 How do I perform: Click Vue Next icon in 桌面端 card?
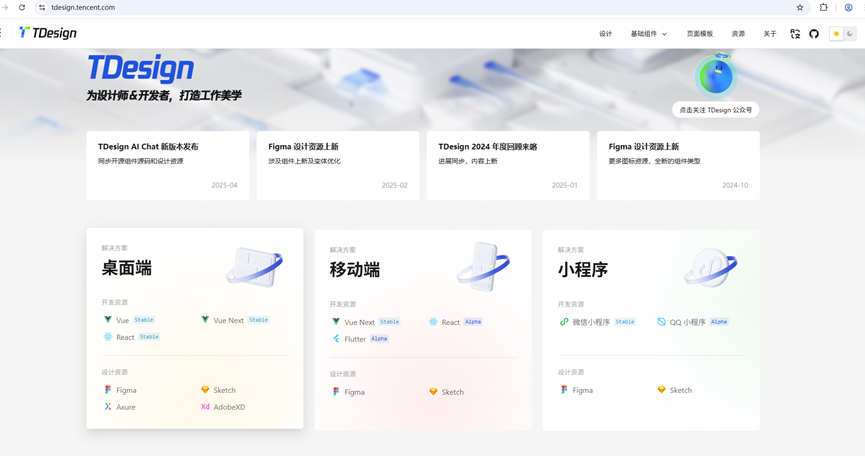point(205,319)
